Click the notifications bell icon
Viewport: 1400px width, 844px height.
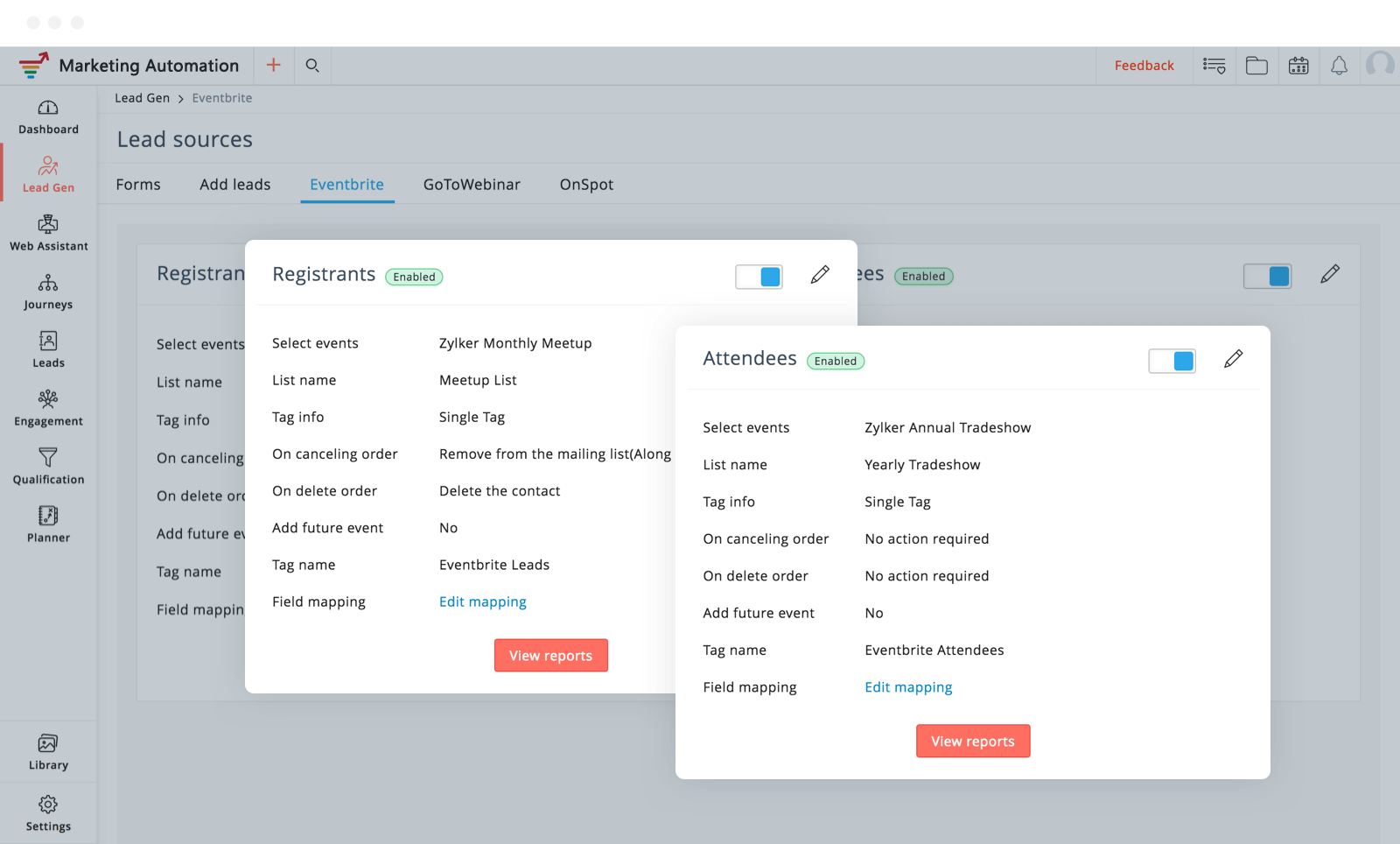coord(1339,66)
